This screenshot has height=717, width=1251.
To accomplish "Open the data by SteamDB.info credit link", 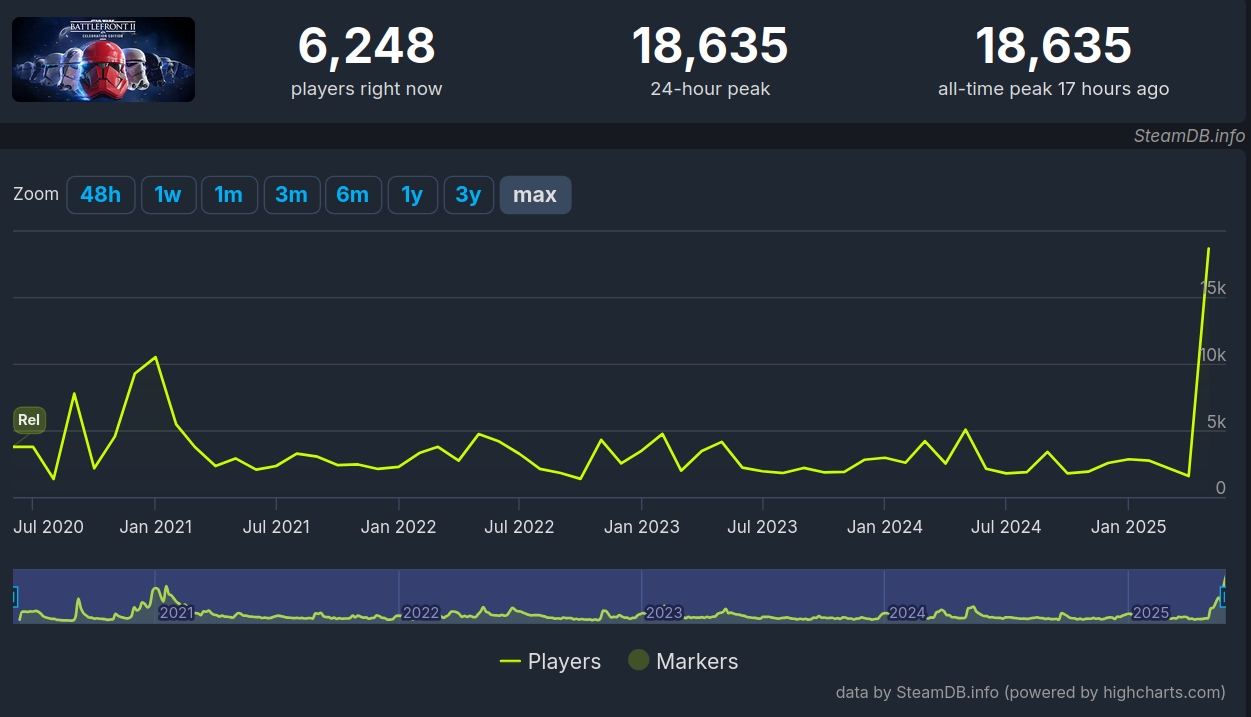I will coord(1030,692).
